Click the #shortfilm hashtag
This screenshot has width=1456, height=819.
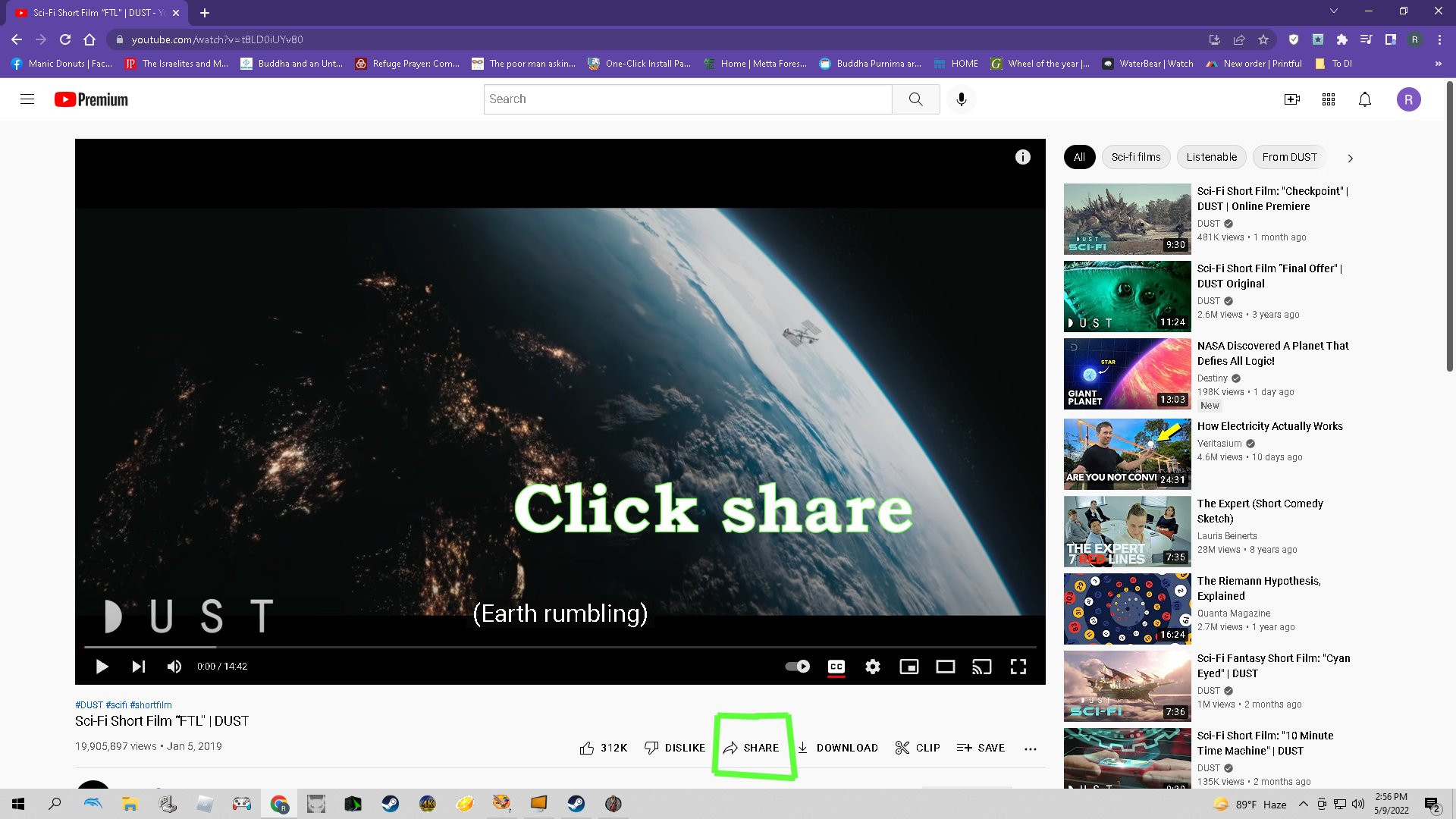coord(151,705)
